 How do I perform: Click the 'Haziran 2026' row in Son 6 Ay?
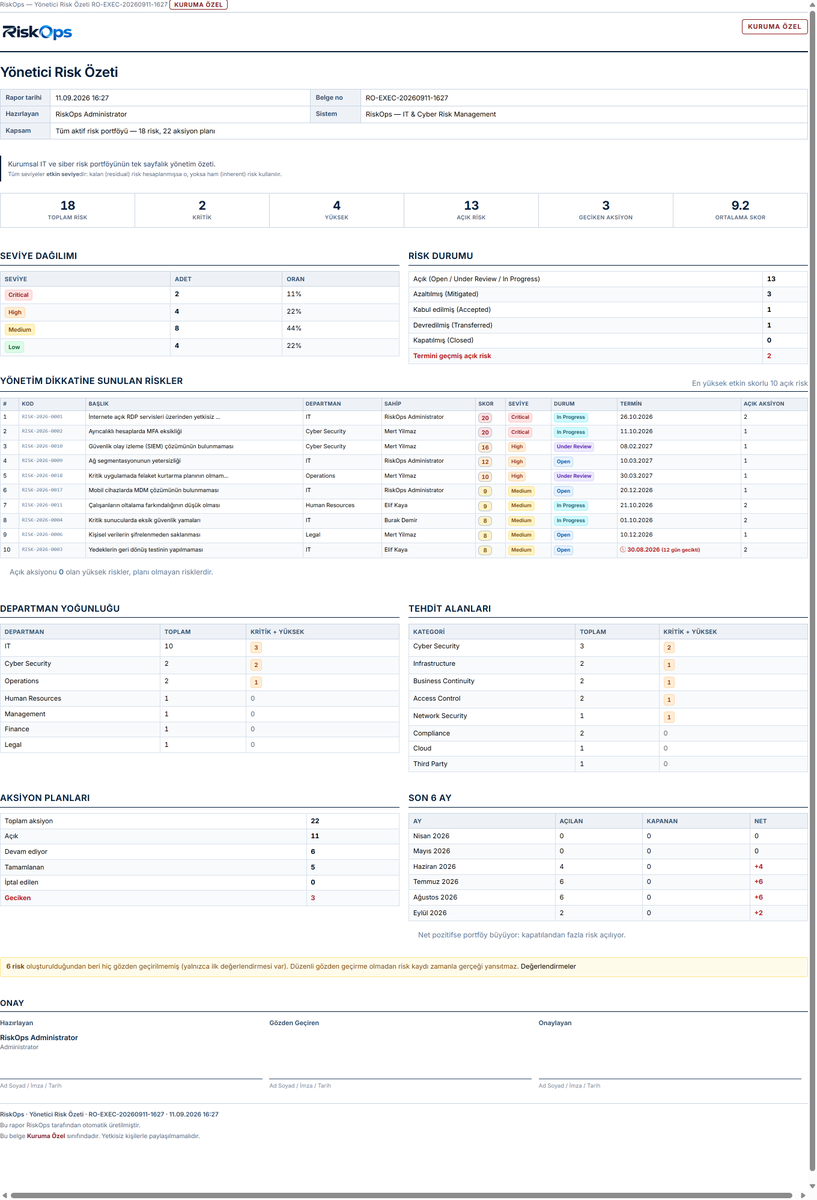point(608,866)
